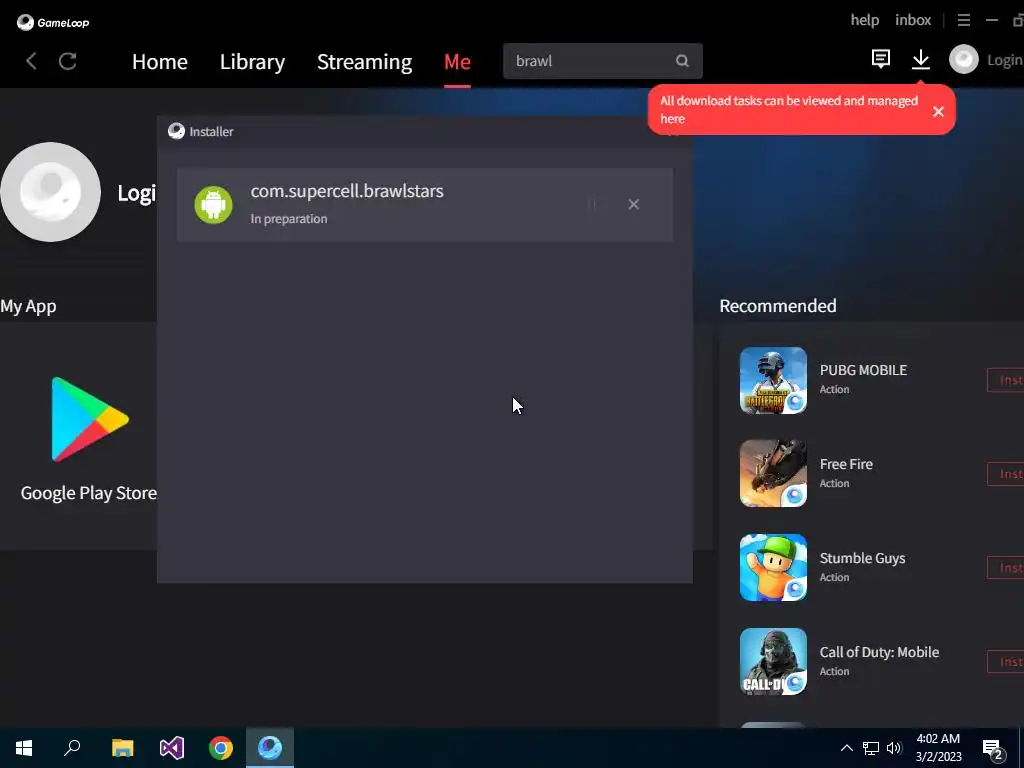Cancel the com.supercell.brawlstars install task
The height and width of the screenshot is (768, 1024).
633,204
